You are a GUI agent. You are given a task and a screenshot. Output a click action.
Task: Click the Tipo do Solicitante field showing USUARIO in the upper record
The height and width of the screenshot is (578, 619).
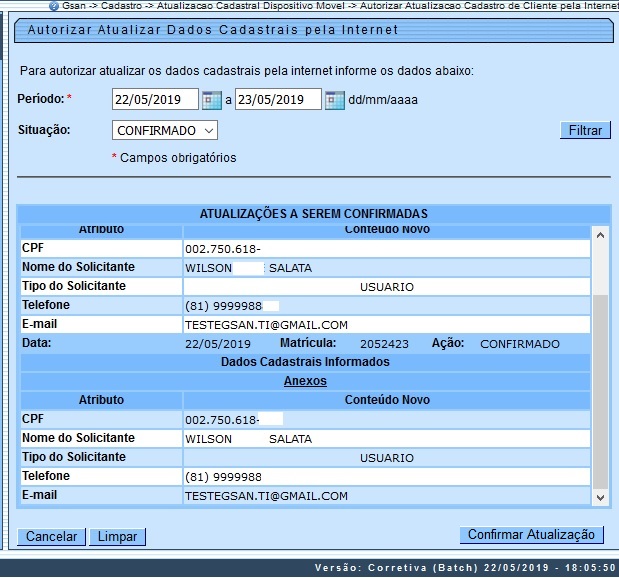pyautogui.click(x=386, y=287)
